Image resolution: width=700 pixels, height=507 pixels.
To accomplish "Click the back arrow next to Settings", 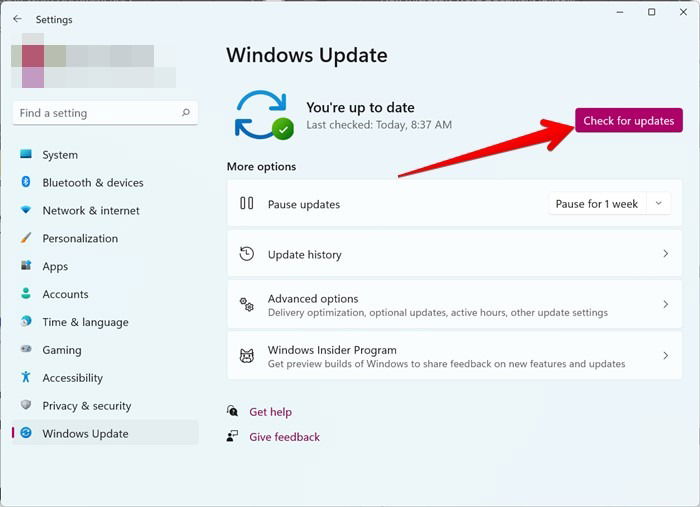I will (17, 19).
